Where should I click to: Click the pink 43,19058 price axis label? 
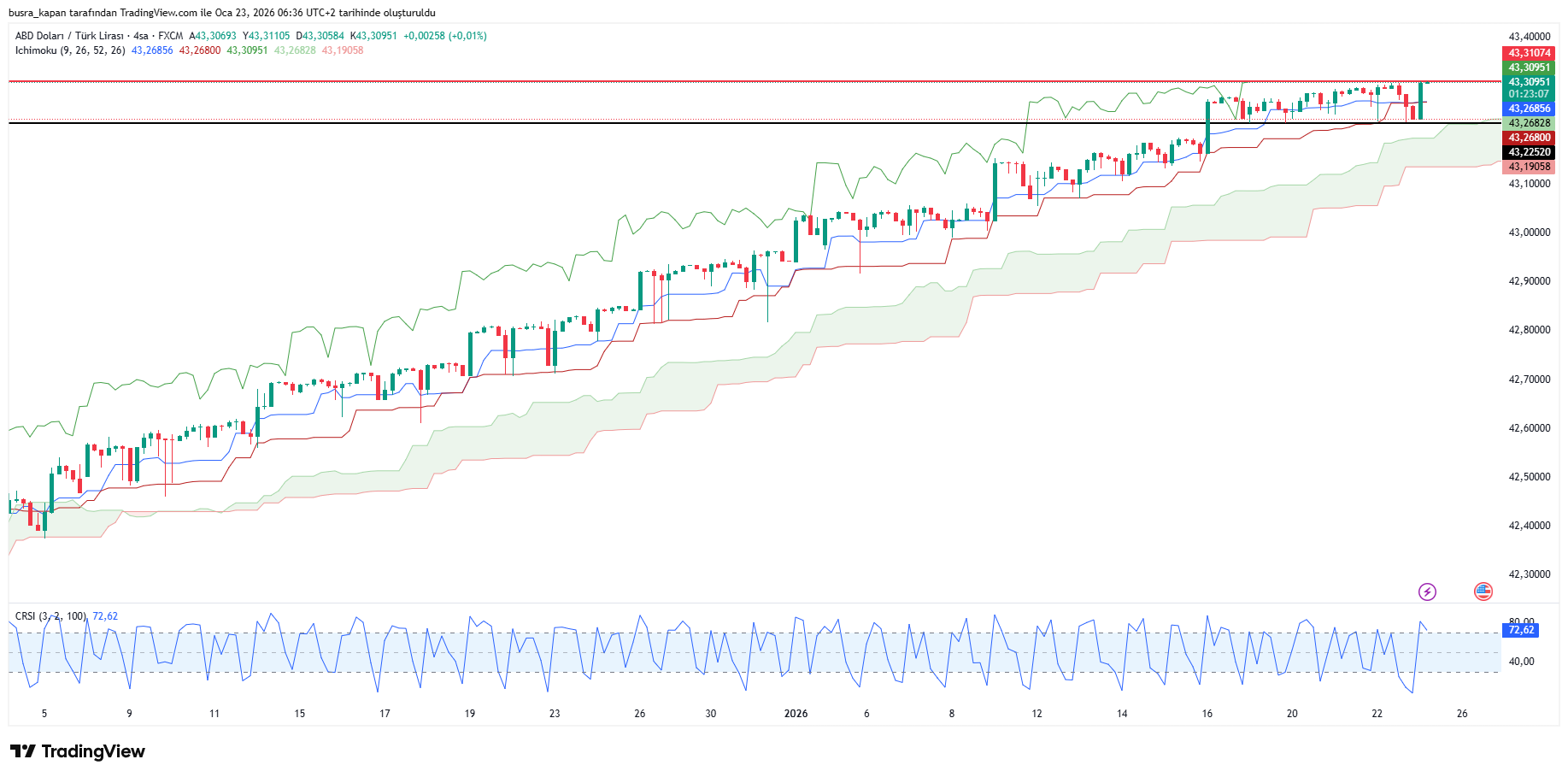tap(1529, 167)
